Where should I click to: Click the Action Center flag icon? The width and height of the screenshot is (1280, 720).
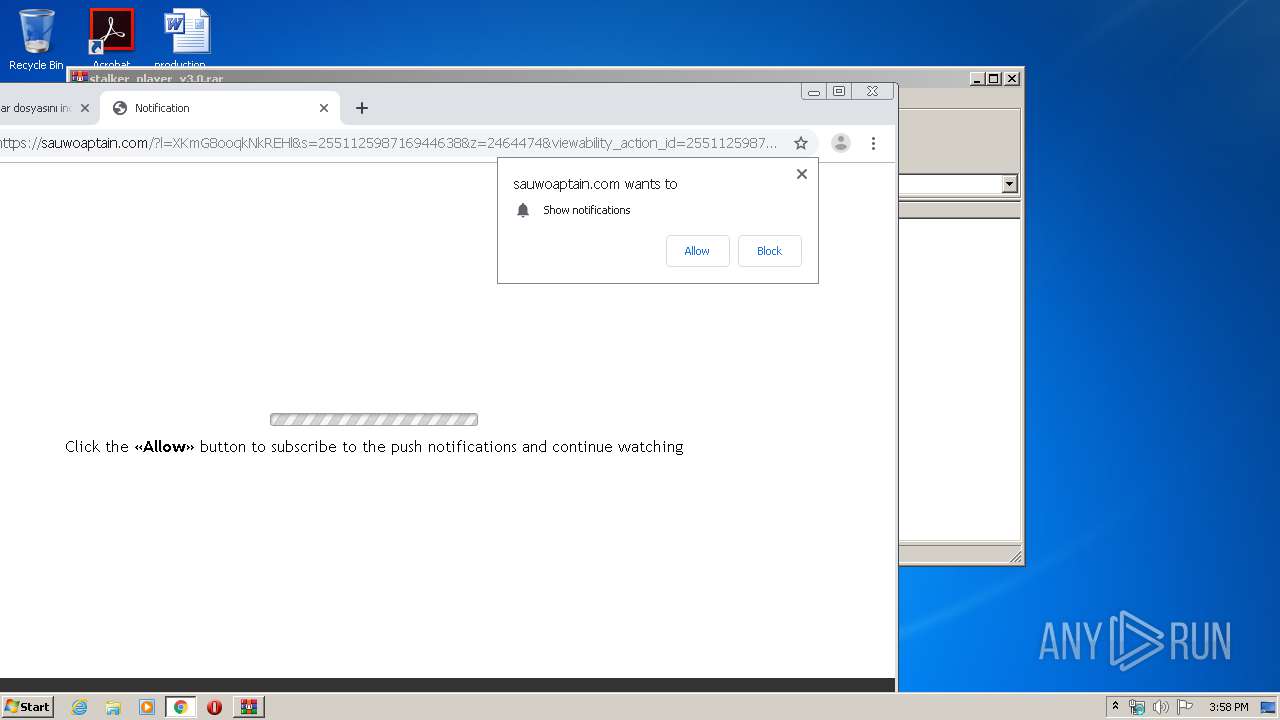click(1185, 707)
